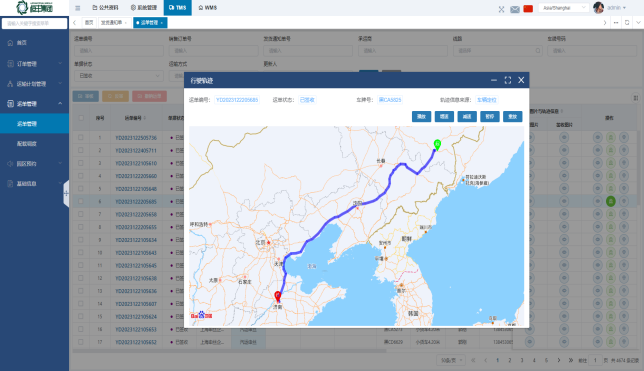
Task: Switch to the WMS top tab
Action: pyautogui.click(x=207, y=8)
